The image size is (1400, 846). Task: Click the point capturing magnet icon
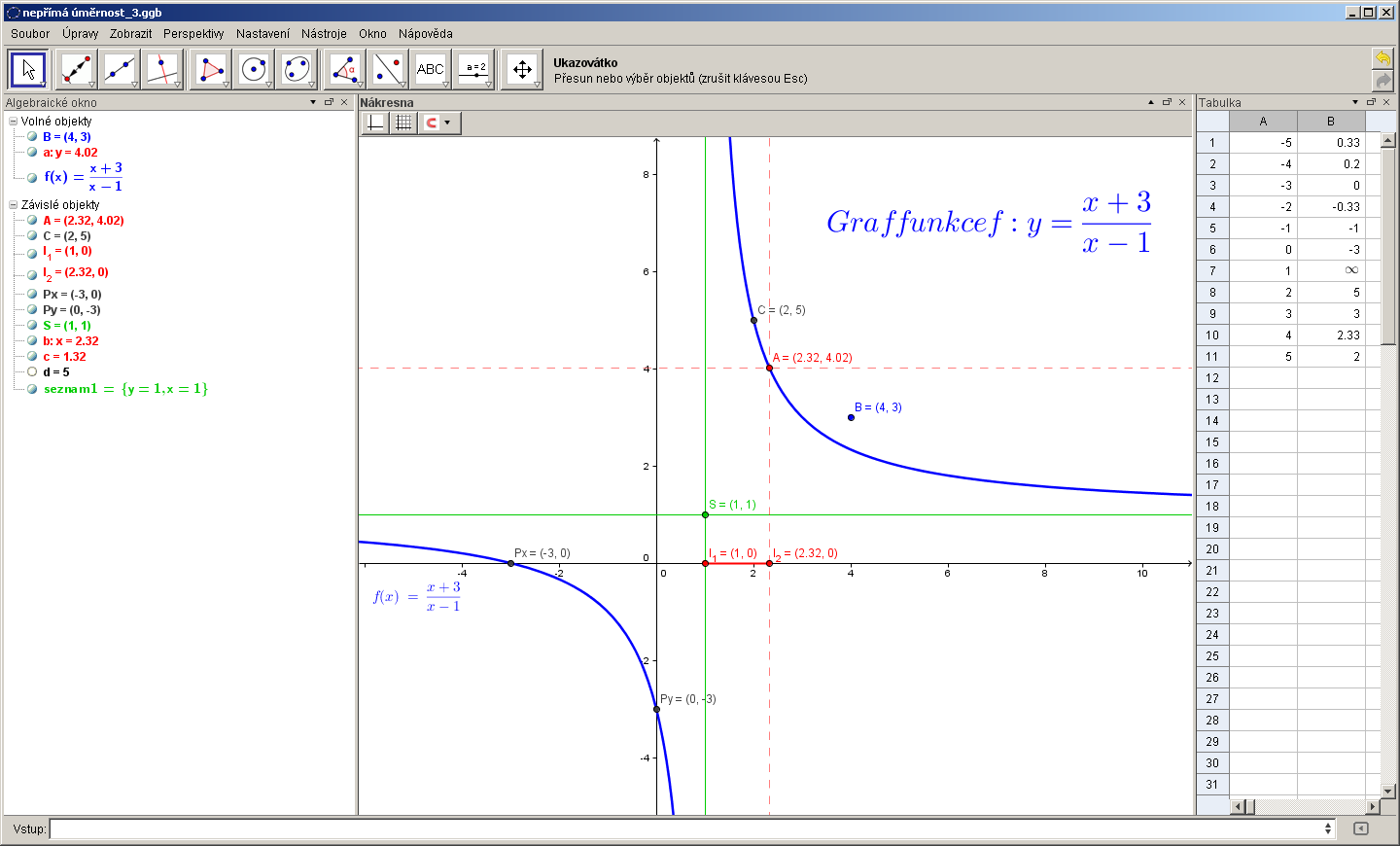(431, 123)
